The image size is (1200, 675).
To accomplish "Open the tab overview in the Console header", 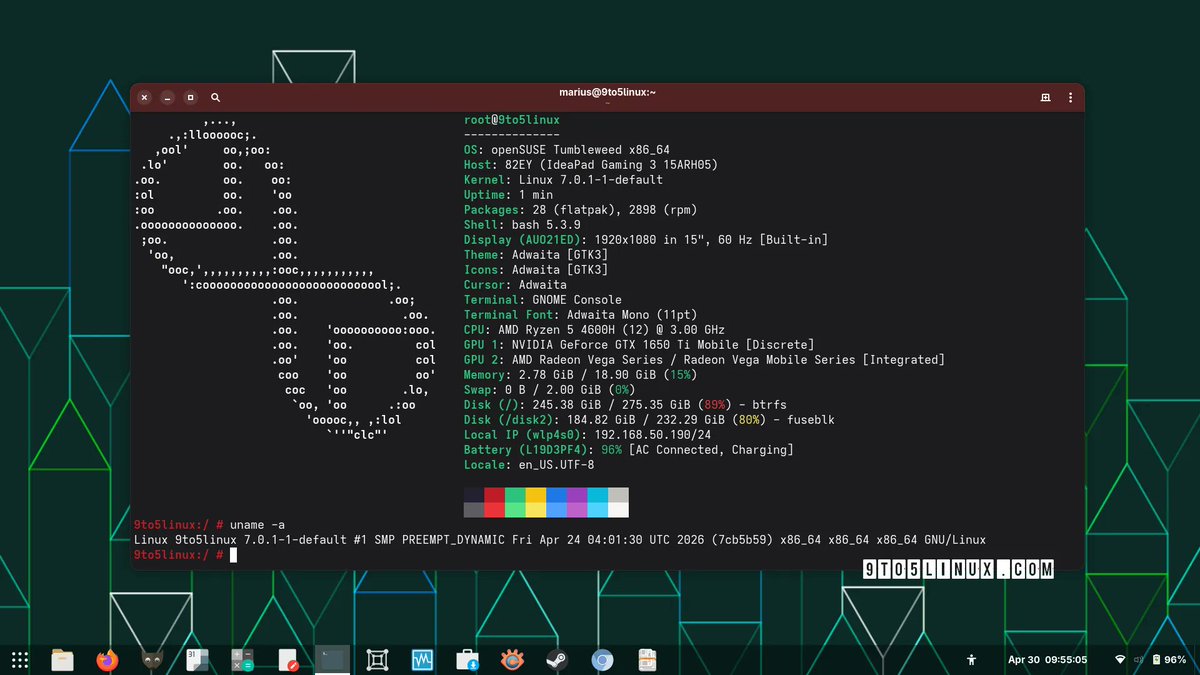I will coord(1045,97).
